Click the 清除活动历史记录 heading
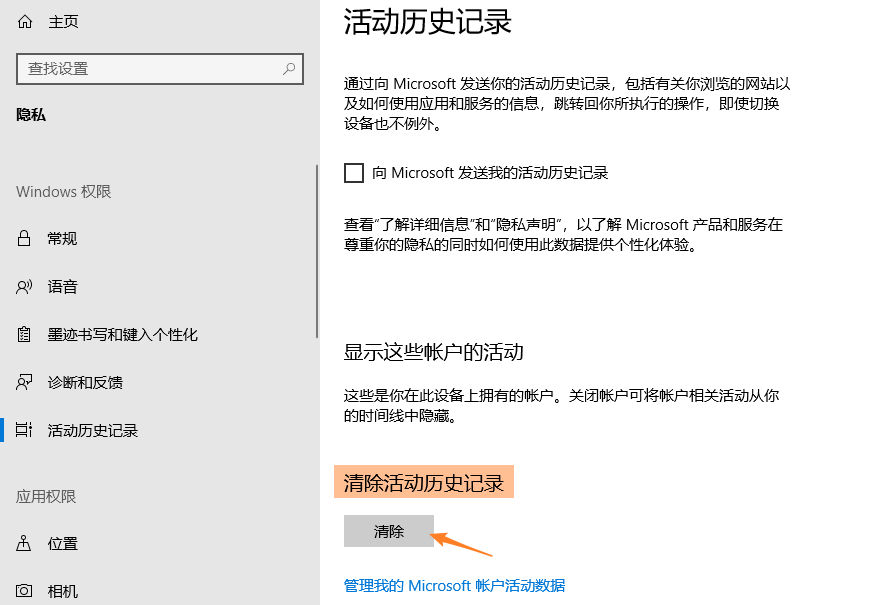The image size is (888, 605). click(424, 483)
